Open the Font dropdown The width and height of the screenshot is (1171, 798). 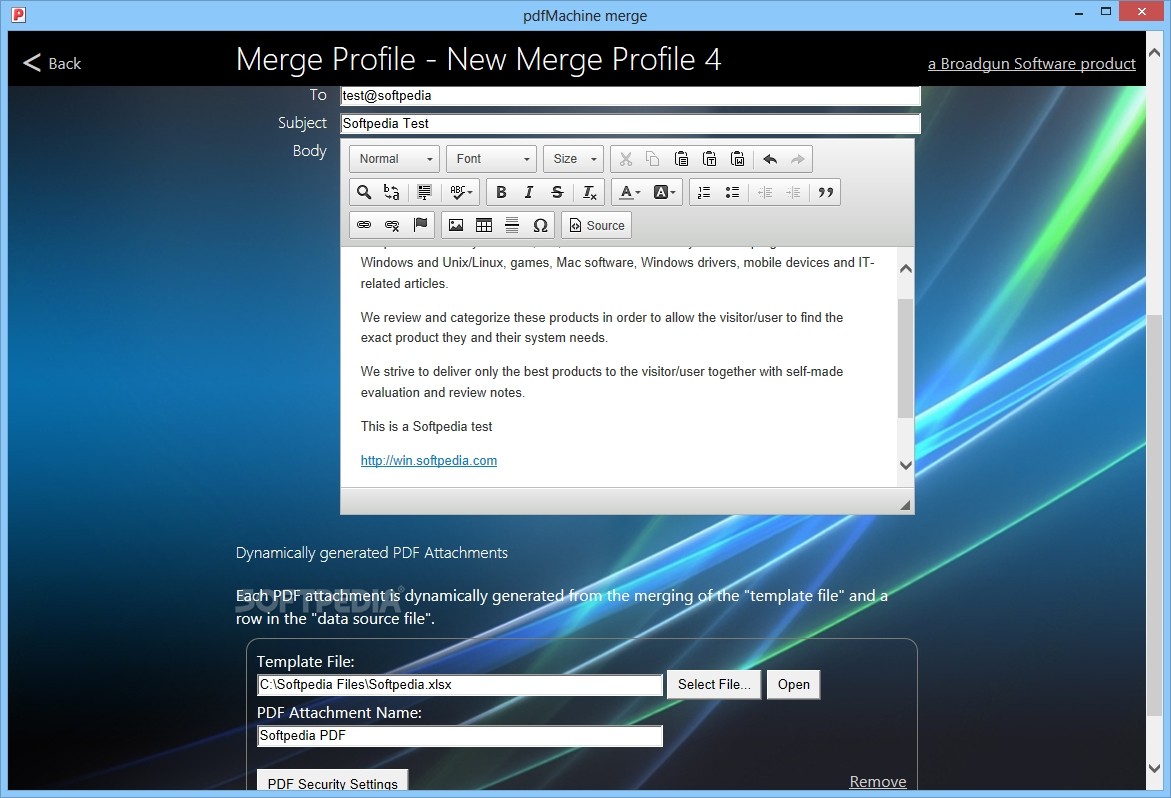point(491,159)
